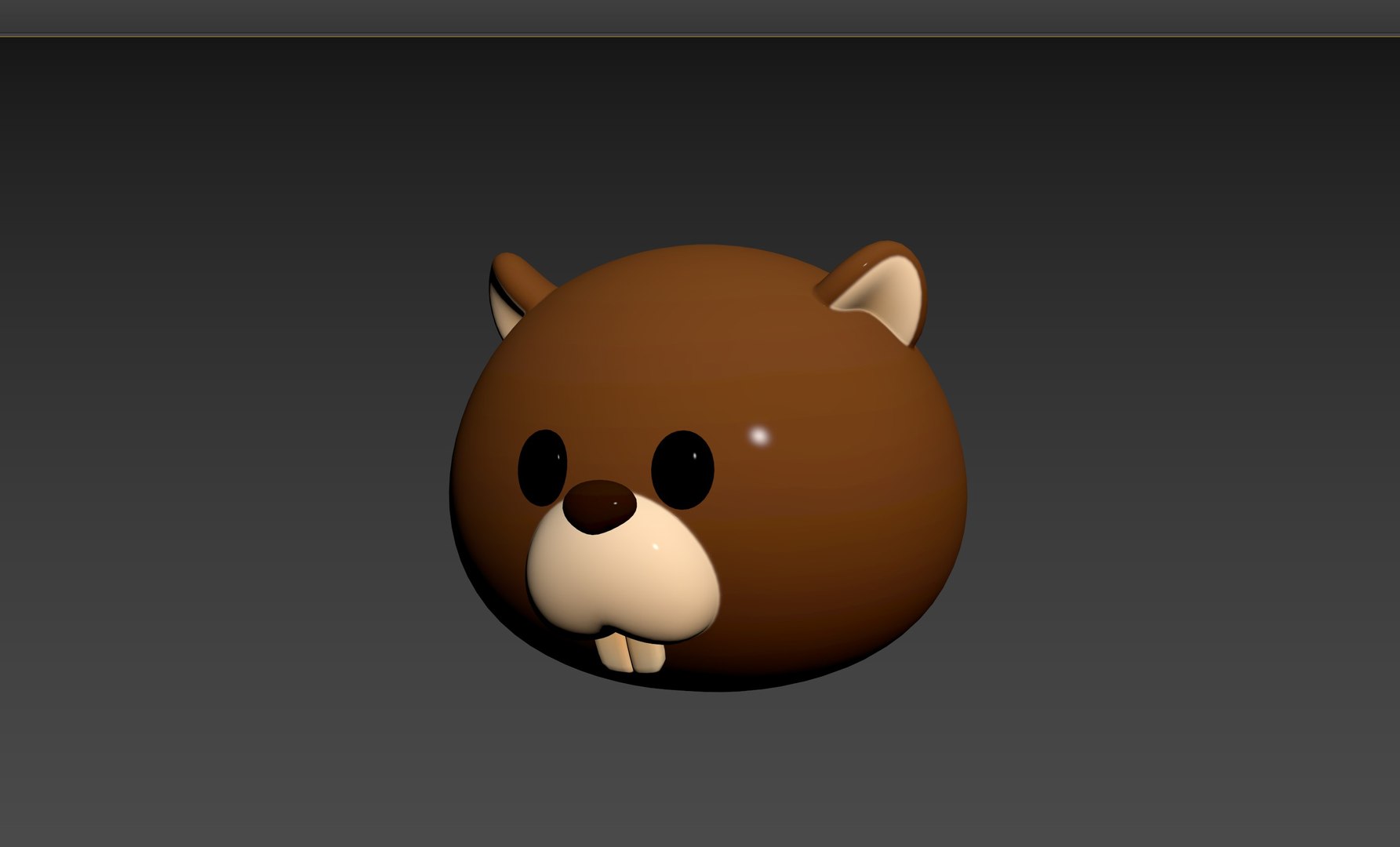Select the black eye nearest the highlight spot
The width and height of the screenshot is (1400, 847).
pos(682,470)
